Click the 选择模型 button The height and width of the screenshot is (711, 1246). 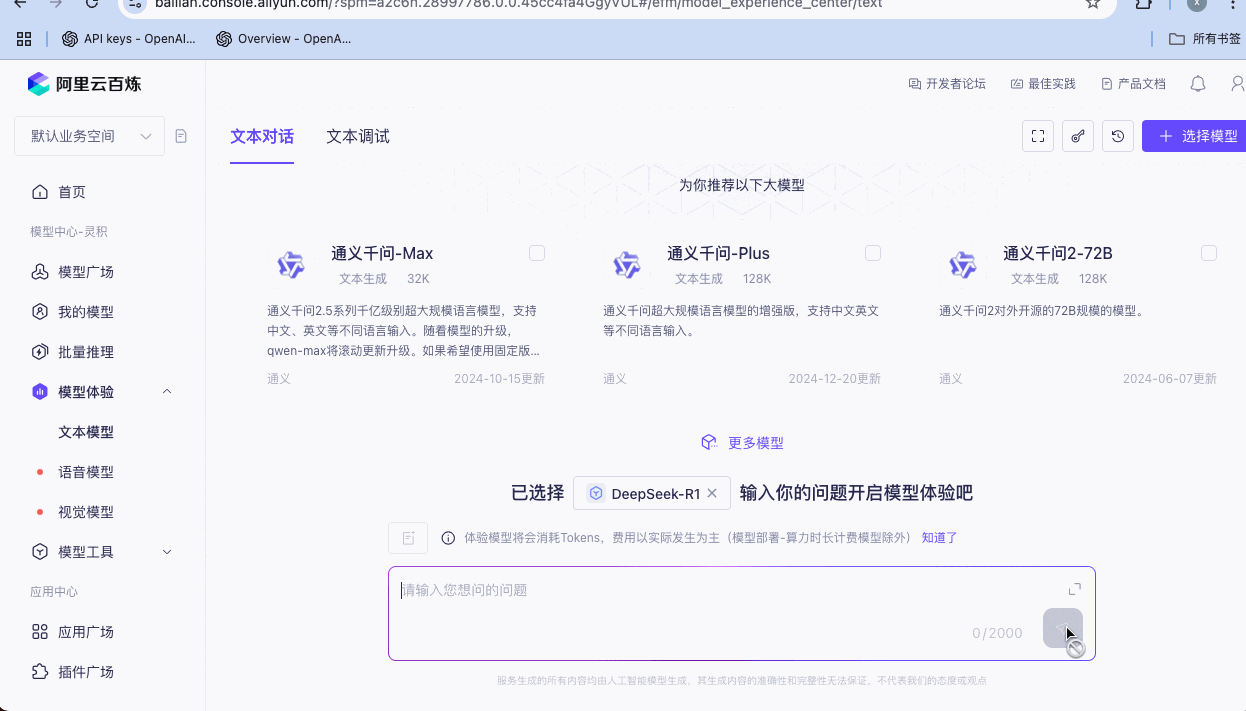1194,136
